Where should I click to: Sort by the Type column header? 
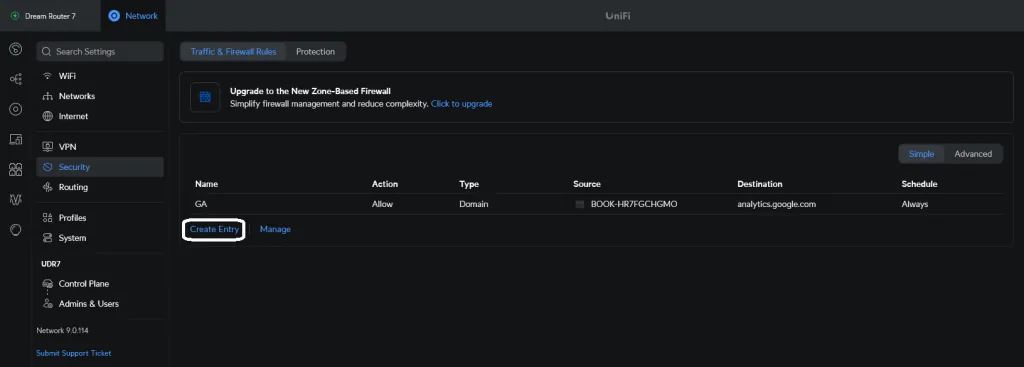pos(469,184)
